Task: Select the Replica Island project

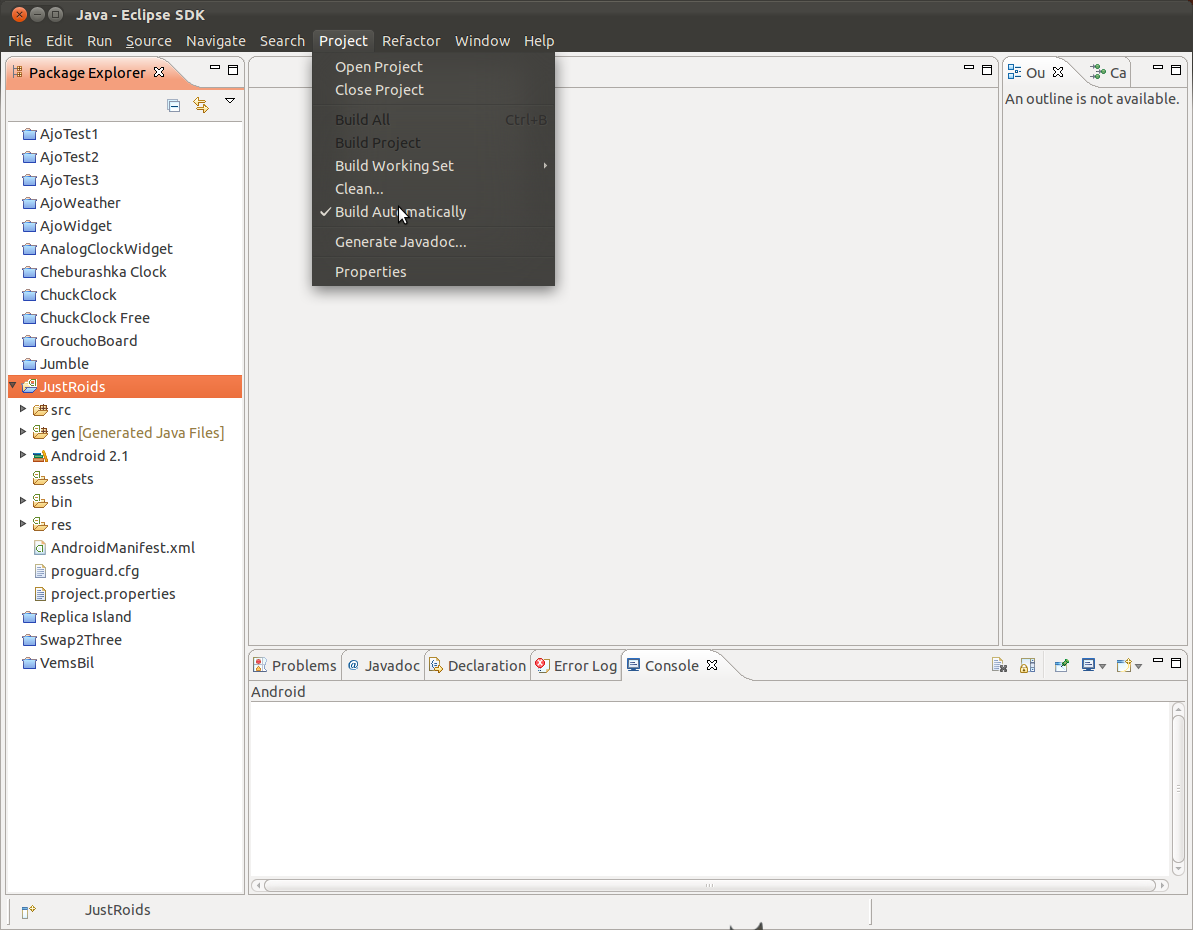Action: point(77,617)
